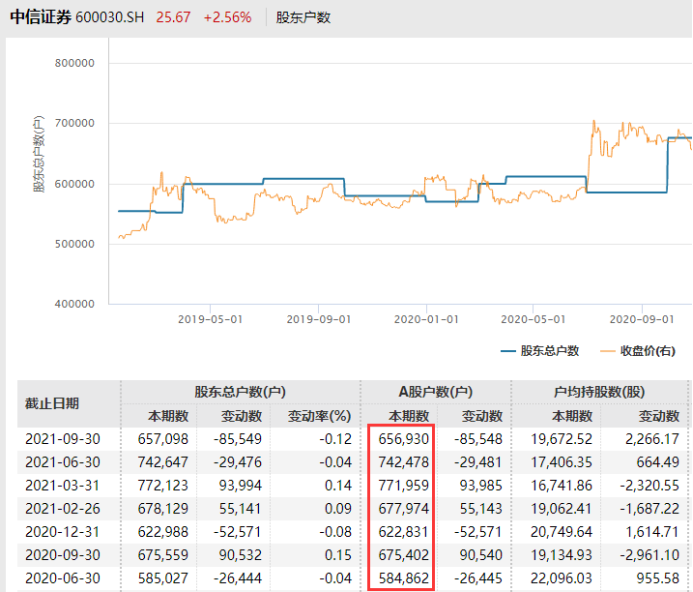Click the 股东总户数(户) column group header
Image resolution: width=693 pixels, height=592 pixels.
tap(240, 392)
